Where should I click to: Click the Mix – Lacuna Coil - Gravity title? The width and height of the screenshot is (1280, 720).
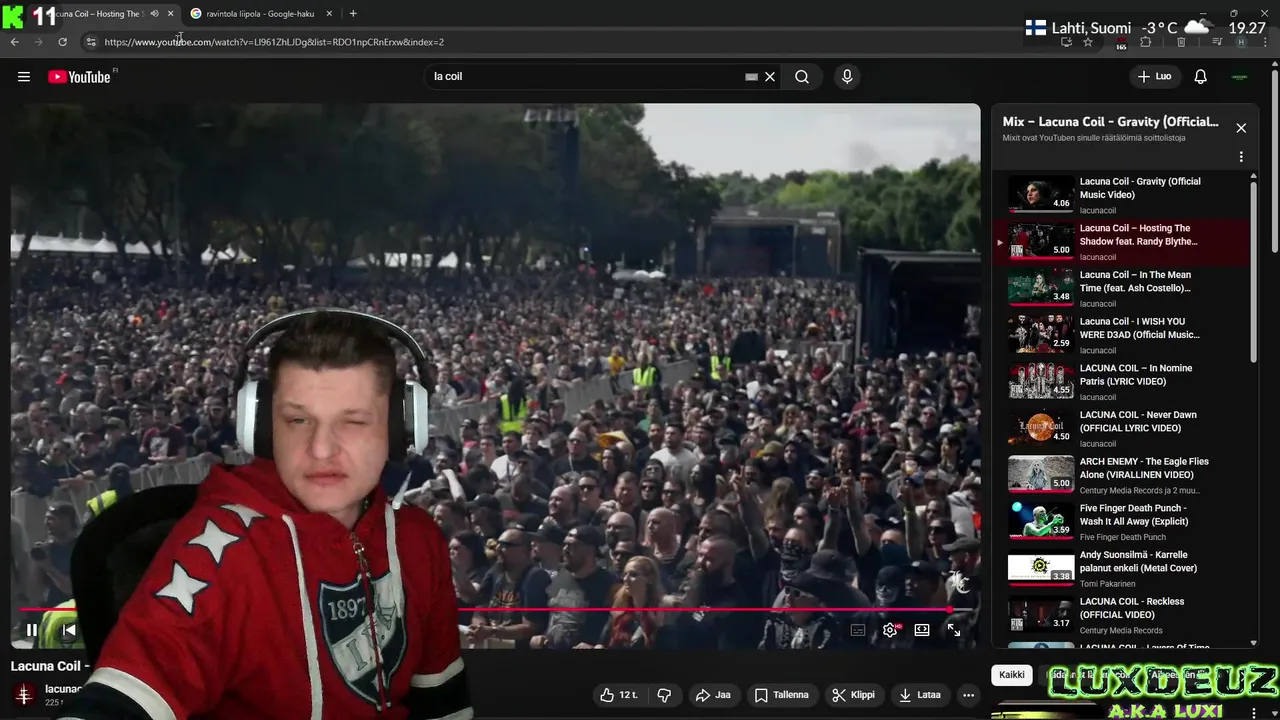click(1110, 122)
